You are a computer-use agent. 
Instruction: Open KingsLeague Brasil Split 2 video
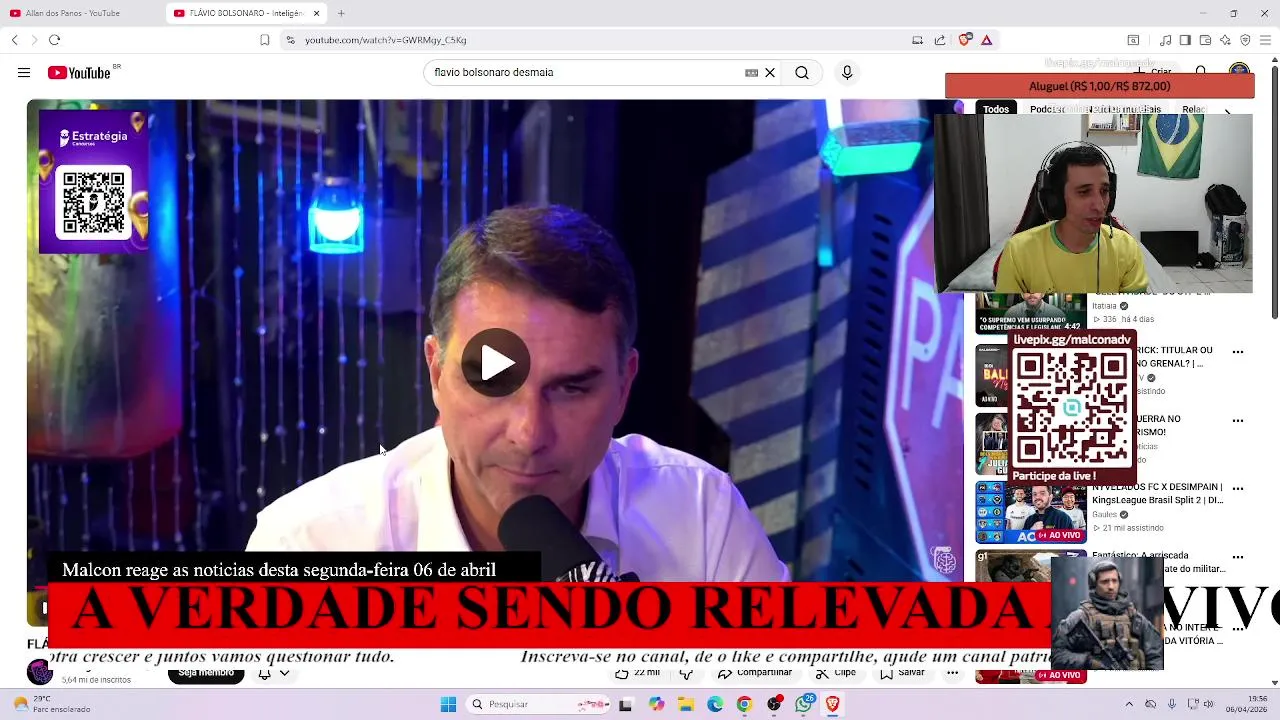coord(1157,493)
